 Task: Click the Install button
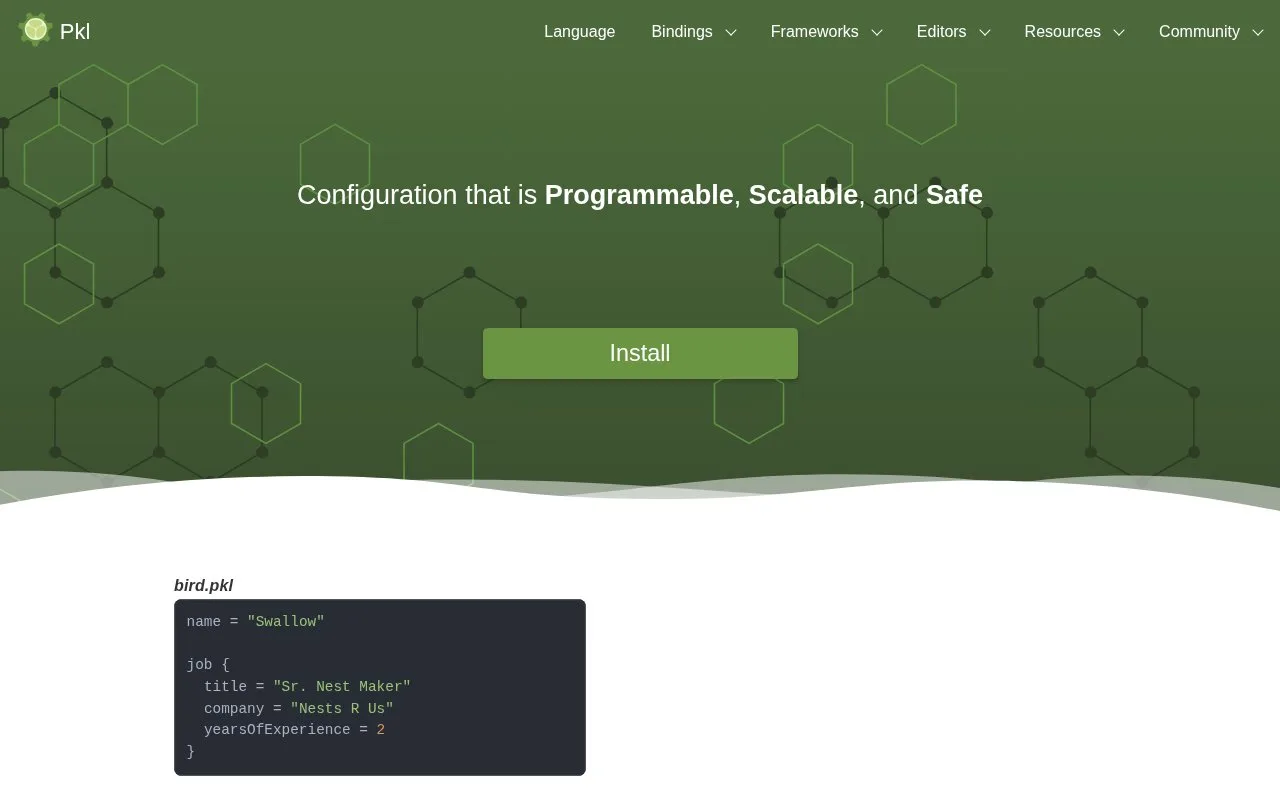640,353
